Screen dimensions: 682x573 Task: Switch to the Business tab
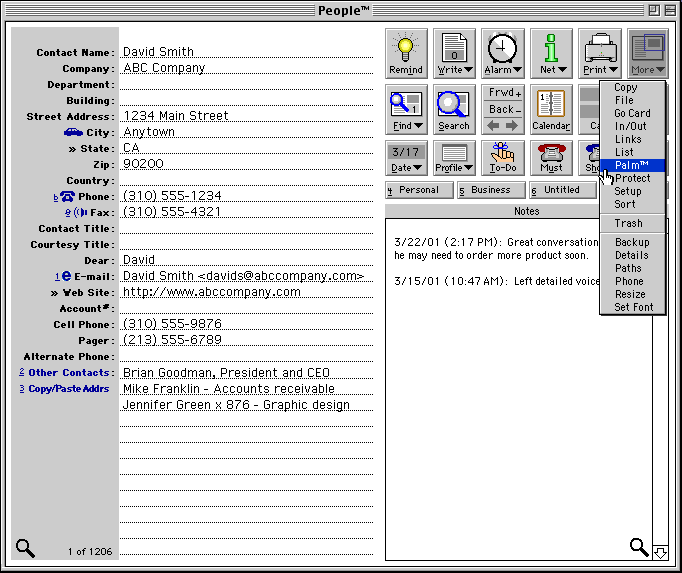point(490,190)
